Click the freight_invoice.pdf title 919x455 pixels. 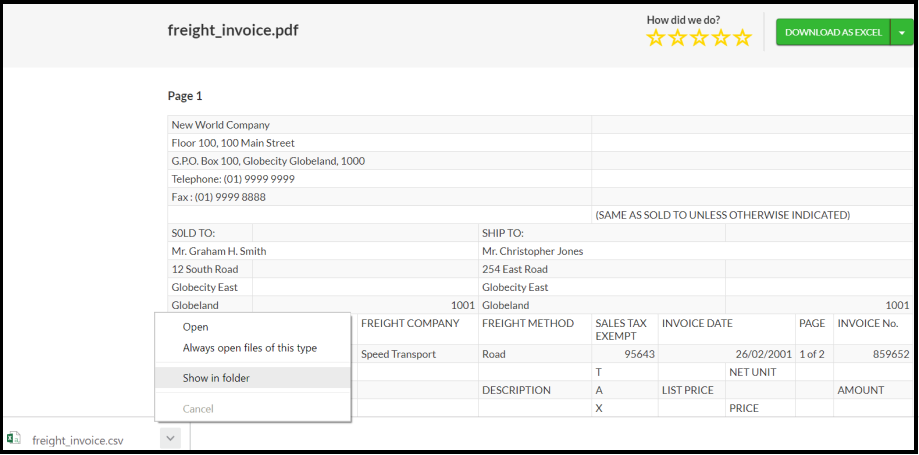[x=233, y=30]
